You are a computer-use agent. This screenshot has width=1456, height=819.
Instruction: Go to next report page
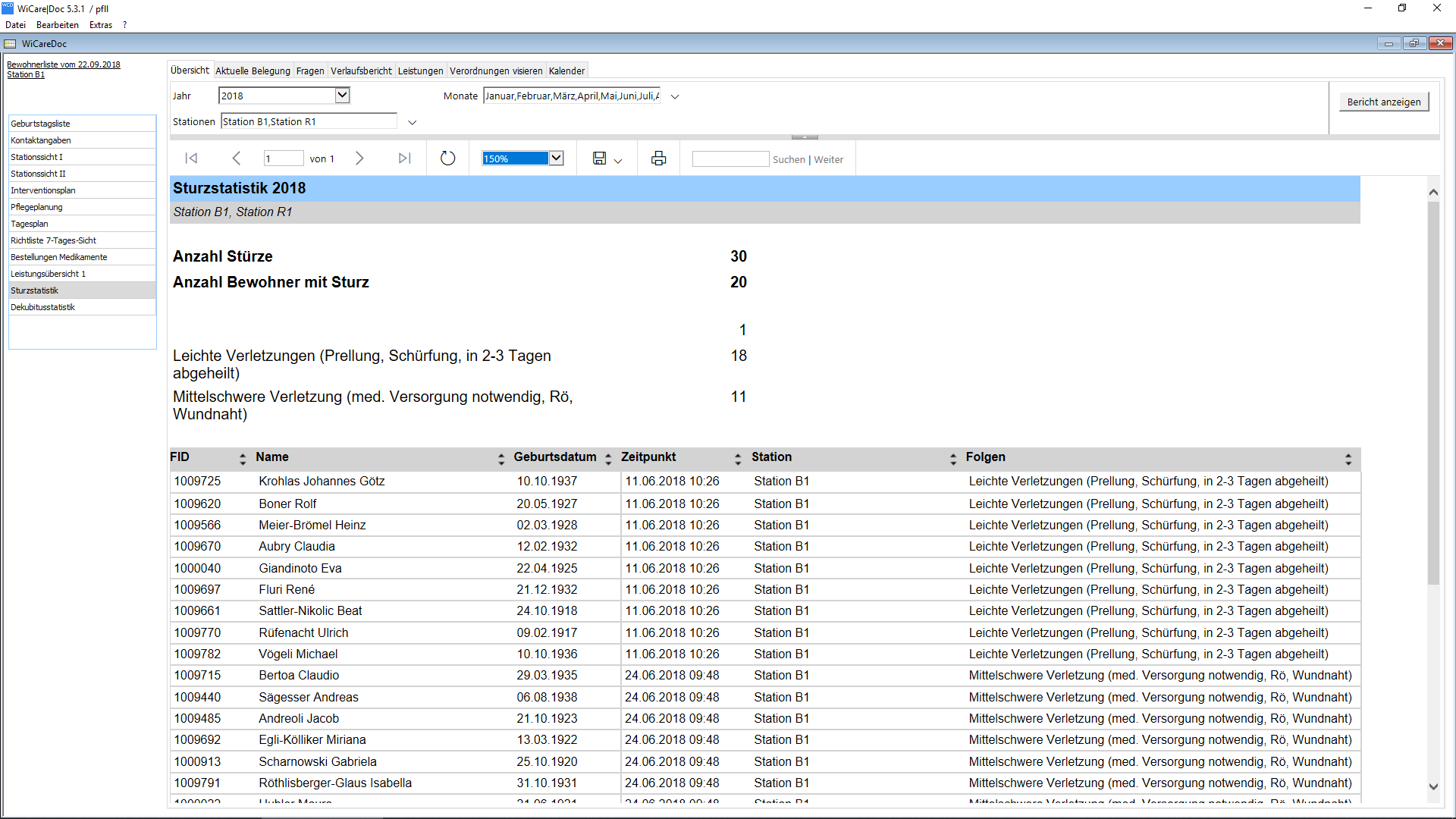pyautogui.click(x=359, y=158)
